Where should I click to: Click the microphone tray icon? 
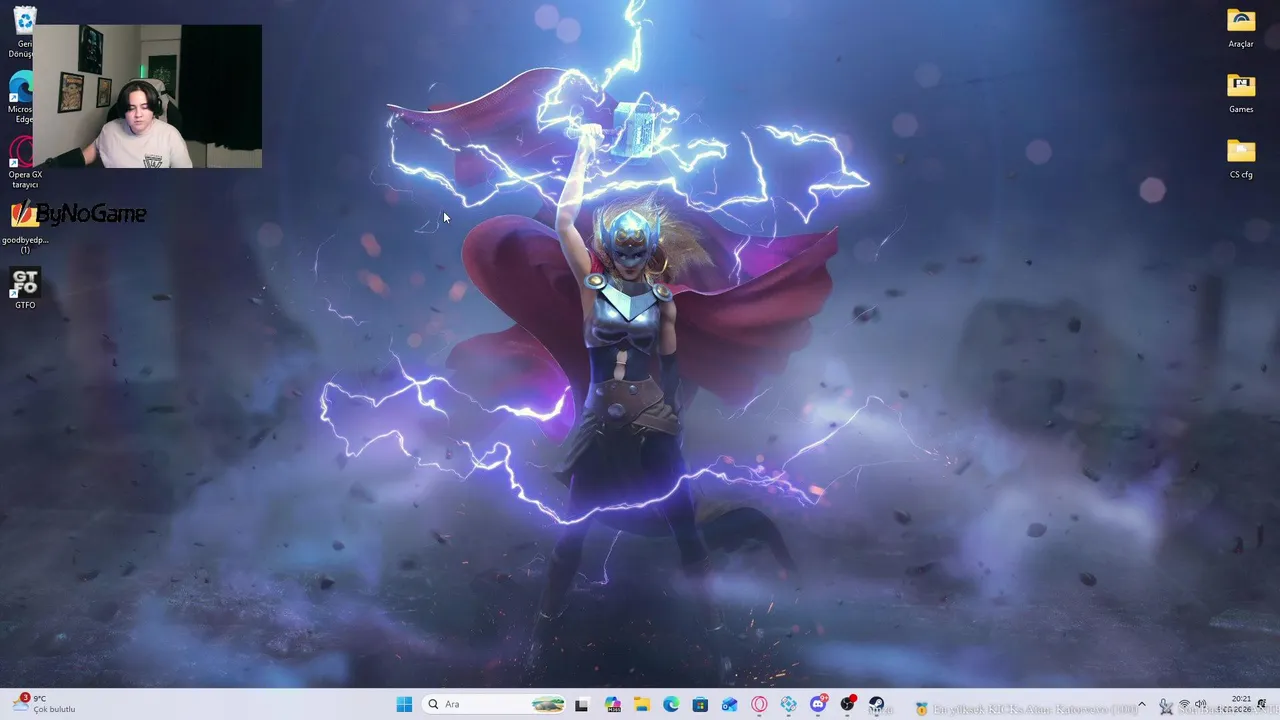pos(1165,706)
